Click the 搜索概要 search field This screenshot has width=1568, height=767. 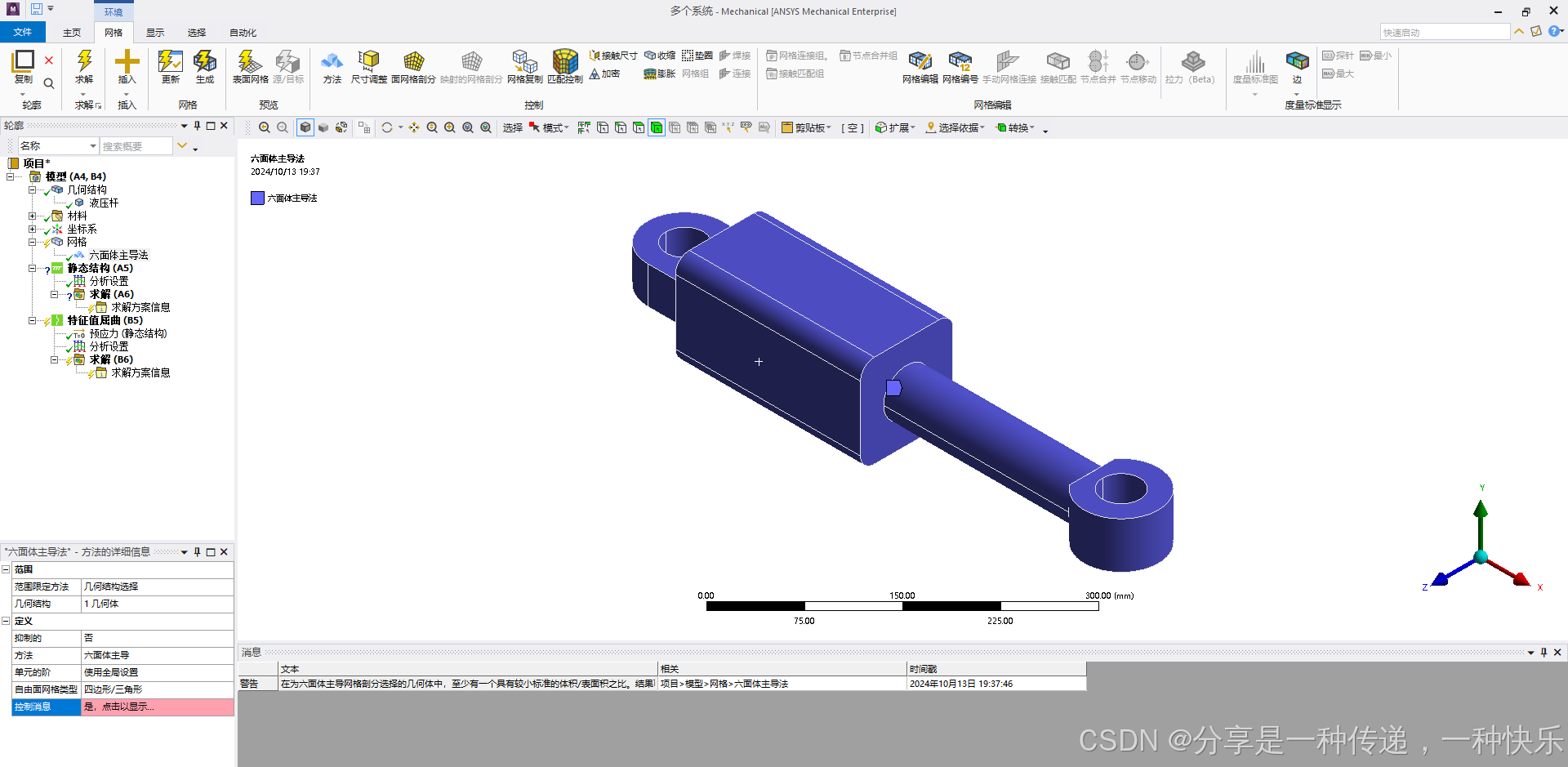tap(136, 145)
